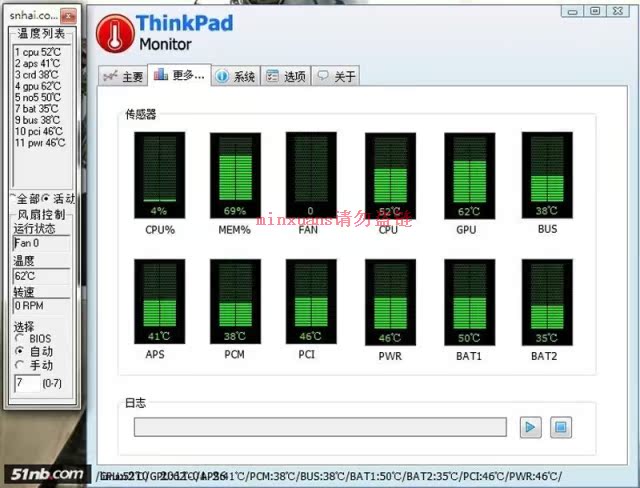Image resolution: width=640 pixels, height=488 pixels.
Task: Select '9 bus 38℃' in temperature list
Action: pos(38,120)
